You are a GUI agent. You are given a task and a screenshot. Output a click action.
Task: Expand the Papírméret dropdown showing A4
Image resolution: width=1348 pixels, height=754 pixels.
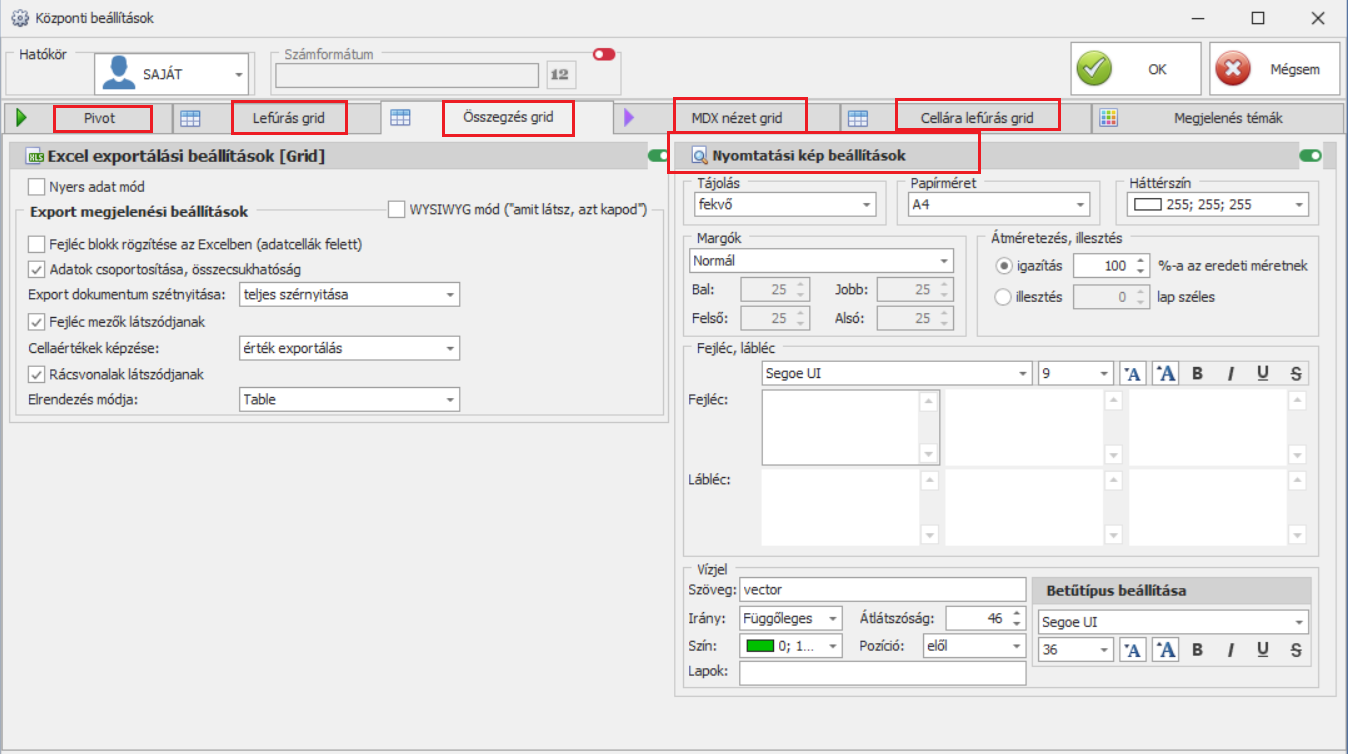pos(996,205)
